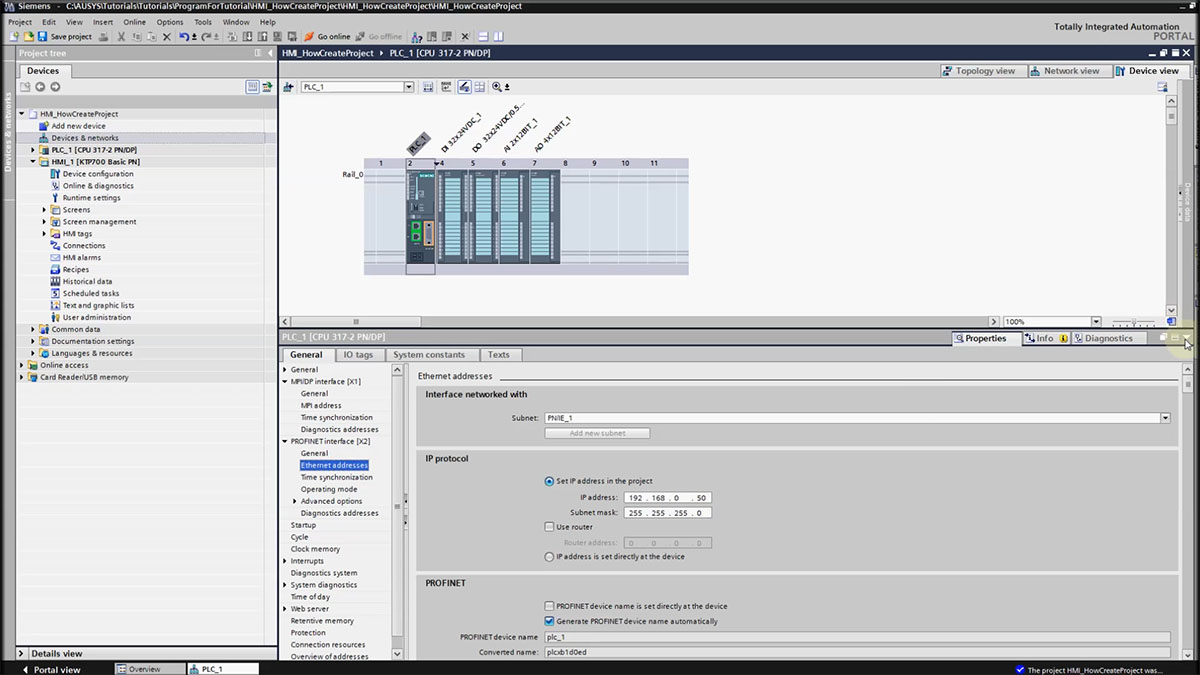Open the Subnet PN/IE_1 dropdown
Viewport: 1200px width, 675px height.
tap(1165, 418)
